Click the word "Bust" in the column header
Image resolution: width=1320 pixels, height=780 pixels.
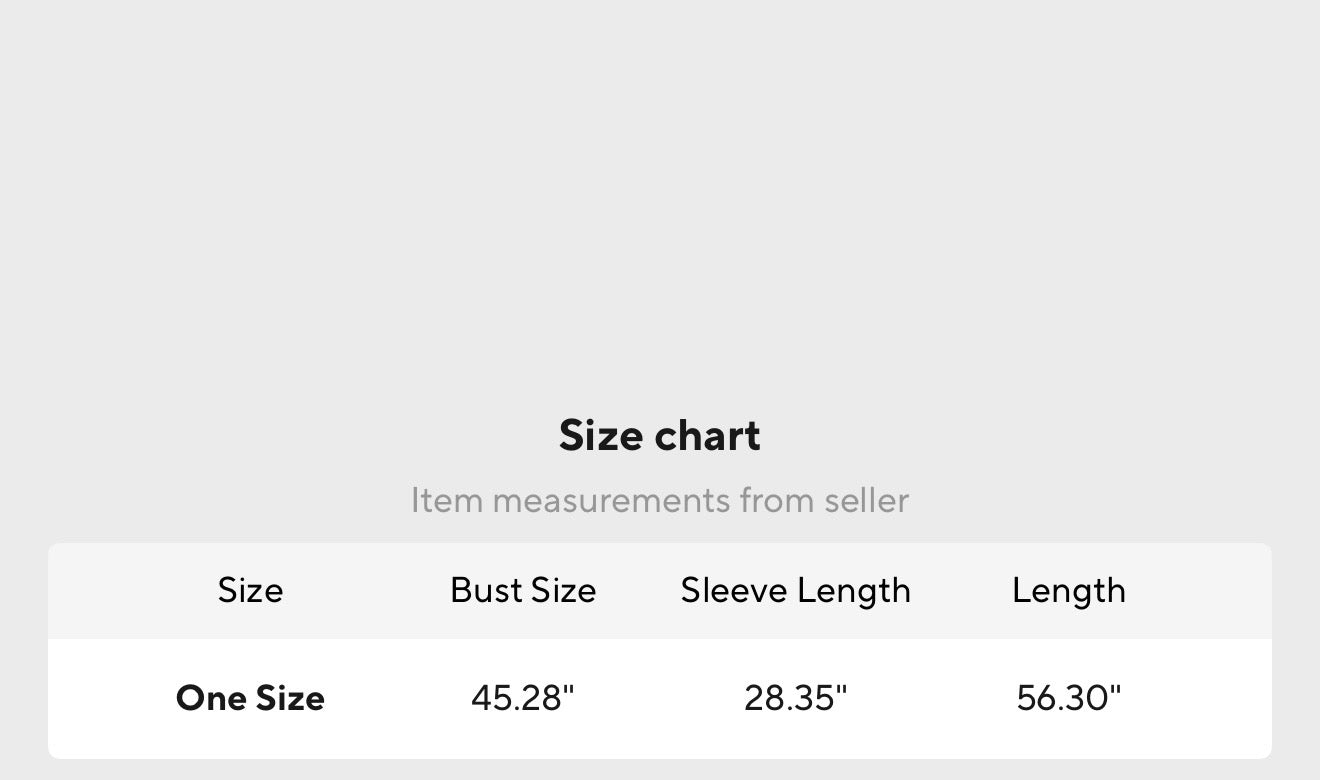tap(486, 591)
